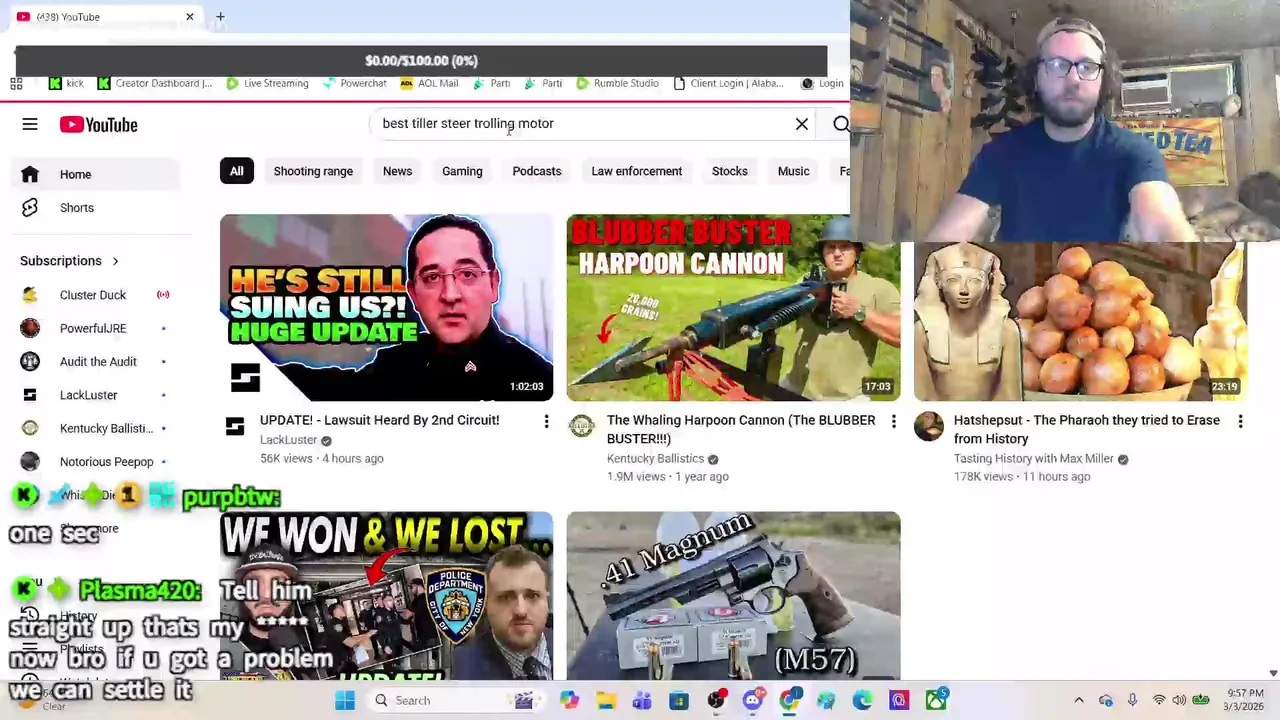Click the page scrollbar down arrow
Image resolution: width=1280 pixels, height=720 pixels.
click(x=1273, y=674)
